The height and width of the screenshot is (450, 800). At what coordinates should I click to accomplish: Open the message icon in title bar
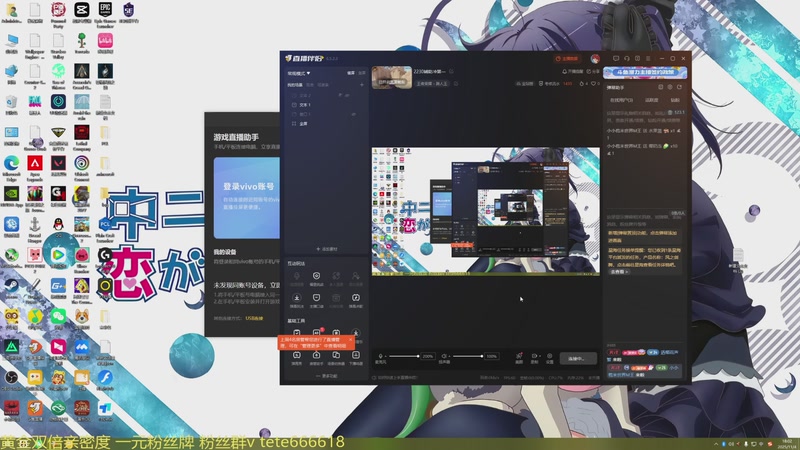pyautogui.click(x=616, y=58)
